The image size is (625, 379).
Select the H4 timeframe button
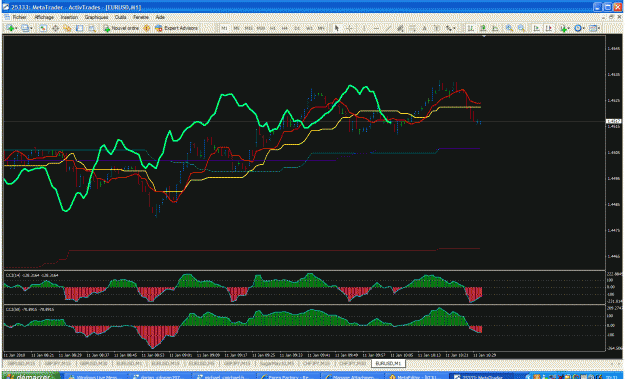coord(285,28)
